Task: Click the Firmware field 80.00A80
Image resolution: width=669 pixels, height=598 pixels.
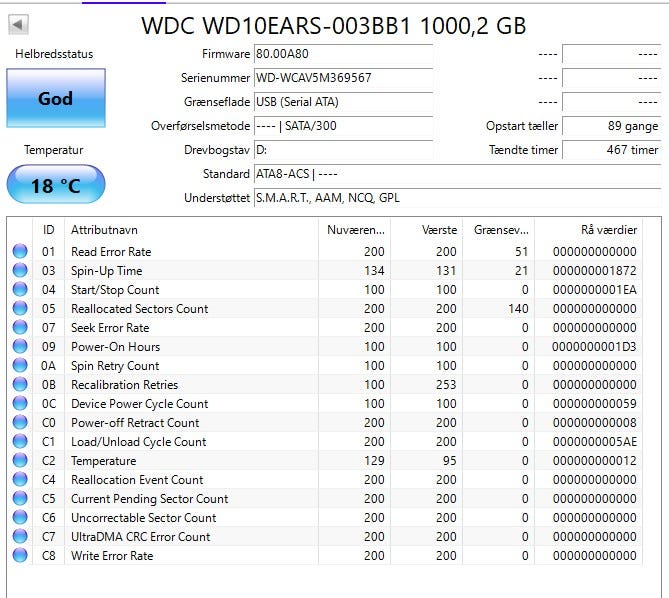Action: coord(343,54)
